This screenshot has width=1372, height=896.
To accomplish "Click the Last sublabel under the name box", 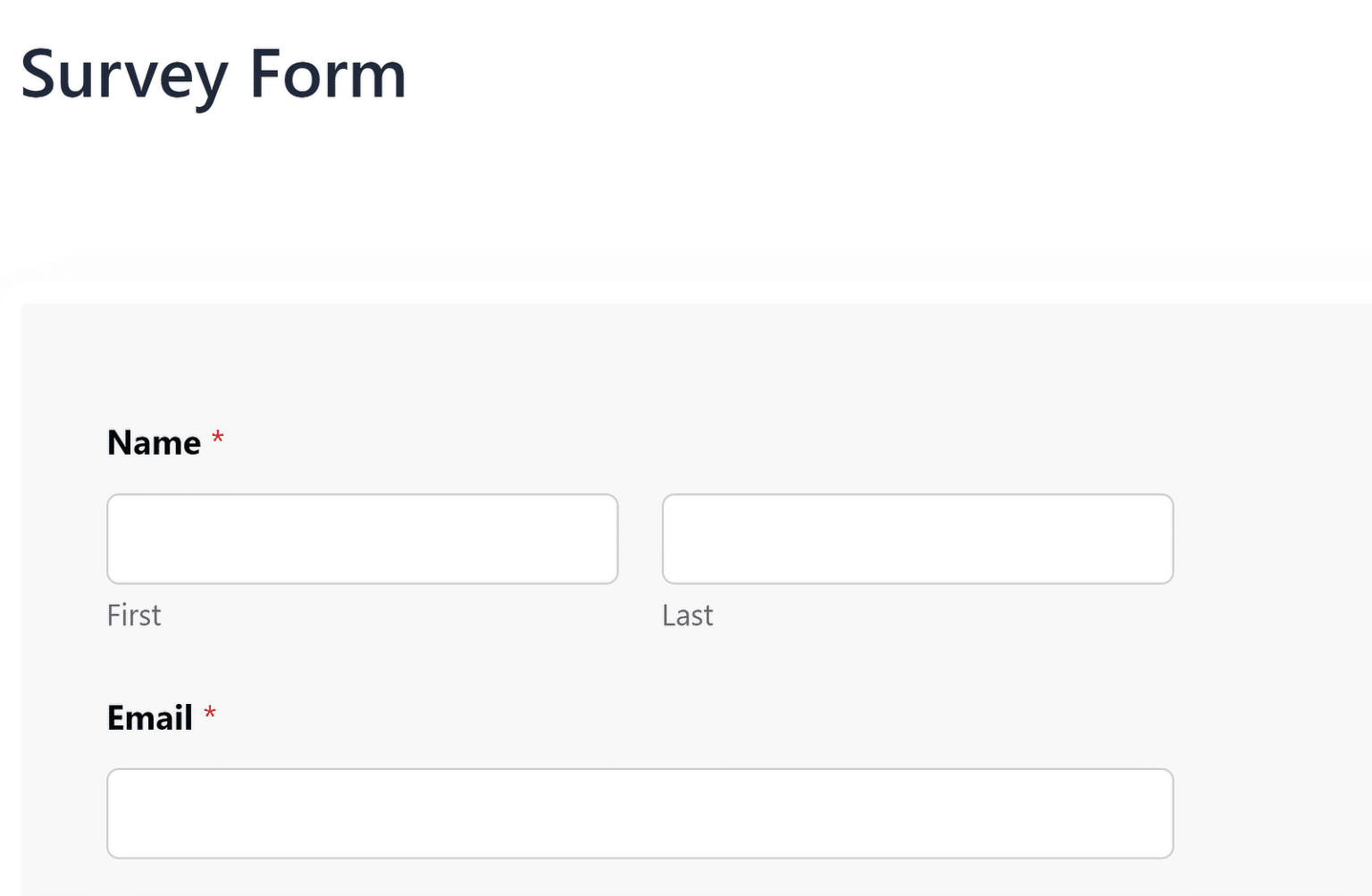I will [688, 615].
